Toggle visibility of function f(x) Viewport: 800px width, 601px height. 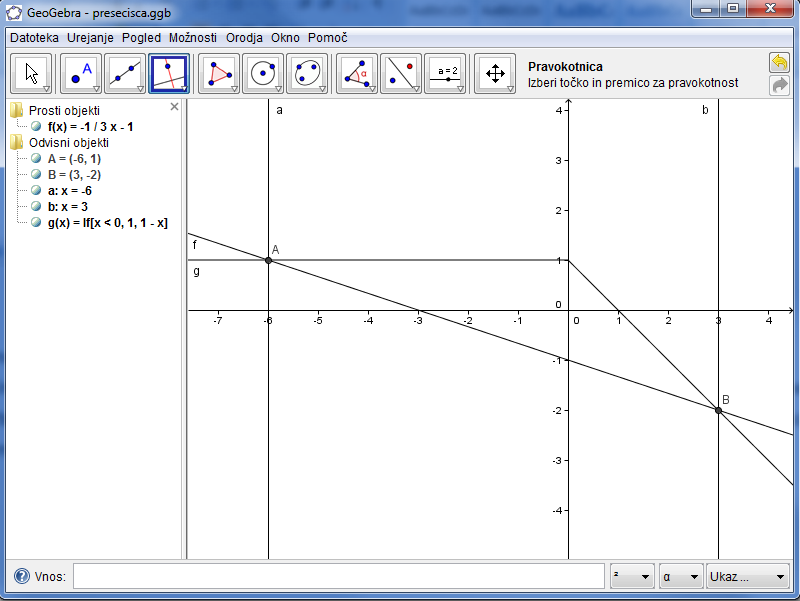click(37, 127)
